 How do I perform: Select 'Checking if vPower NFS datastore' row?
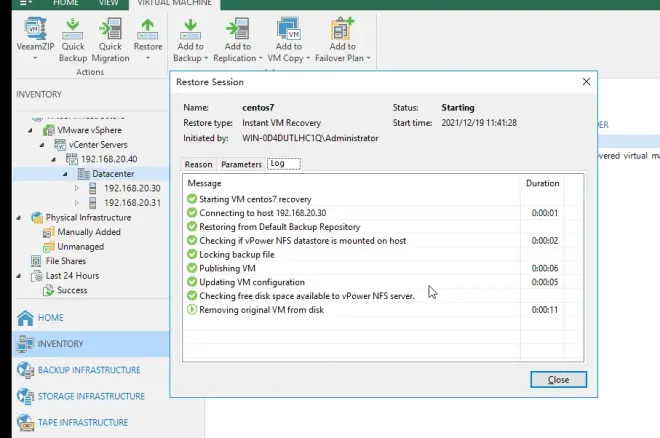[383, 241]
